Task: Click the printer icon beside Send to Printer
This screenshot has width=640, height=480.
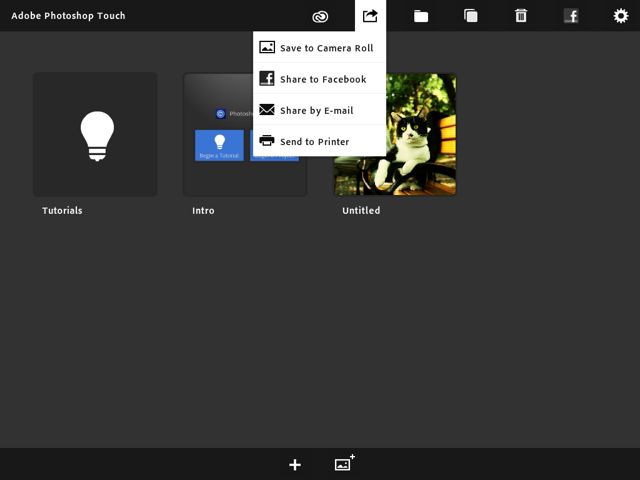Action: pyautogui.click(x=267, y=140)
